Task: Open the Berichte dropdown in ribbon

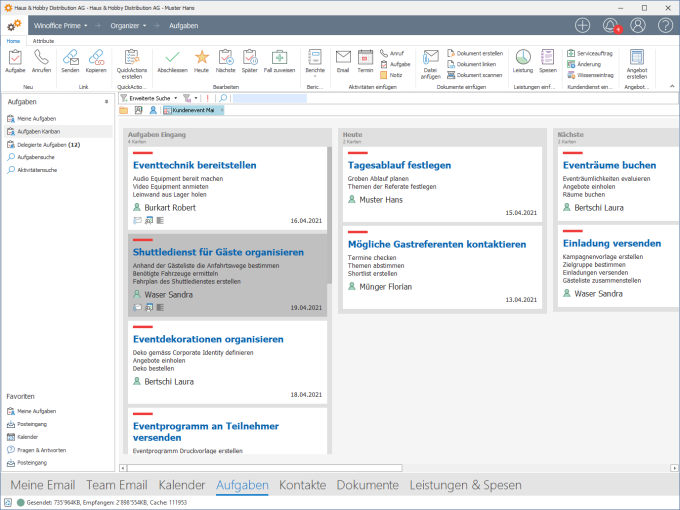Action: pyautogui.click(x=315, y=64)
